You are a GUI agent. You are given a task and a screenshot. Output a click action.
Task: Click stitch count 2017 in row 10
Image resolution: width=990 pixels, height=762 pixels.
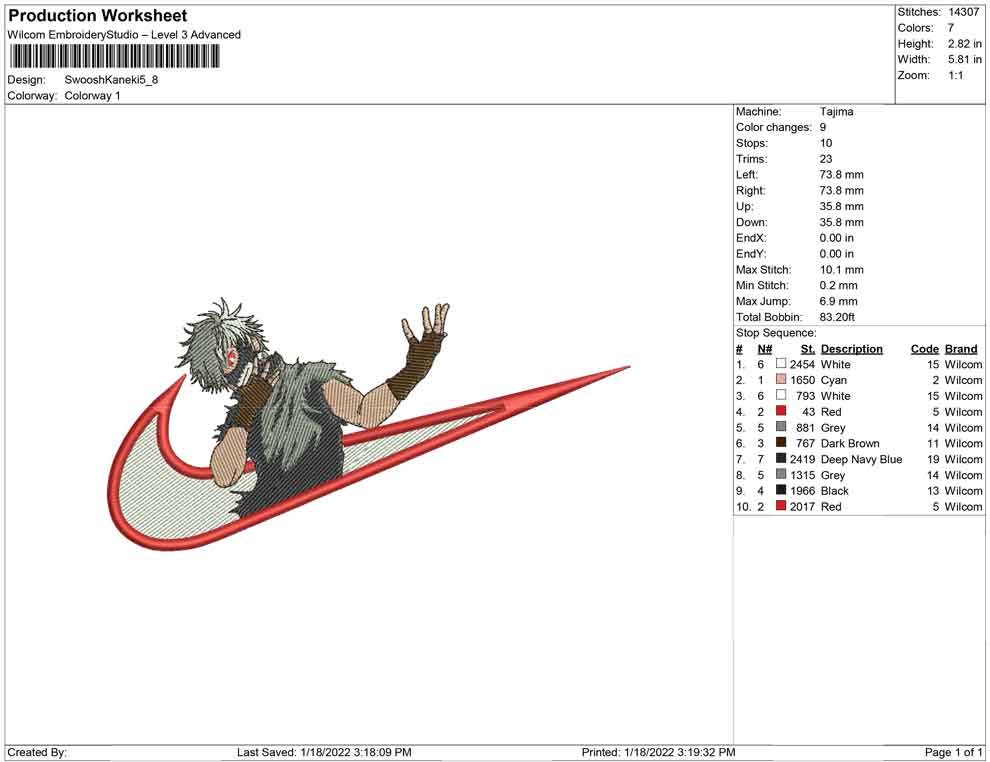802,506
